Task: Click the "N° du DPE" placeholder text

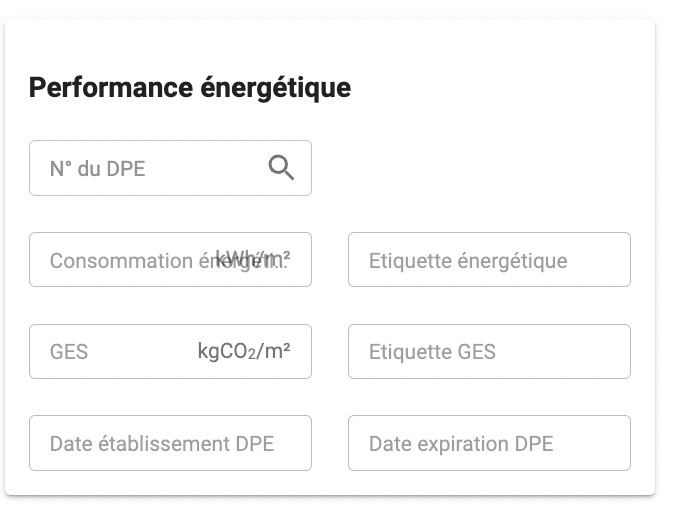Action: pos(97,169)
